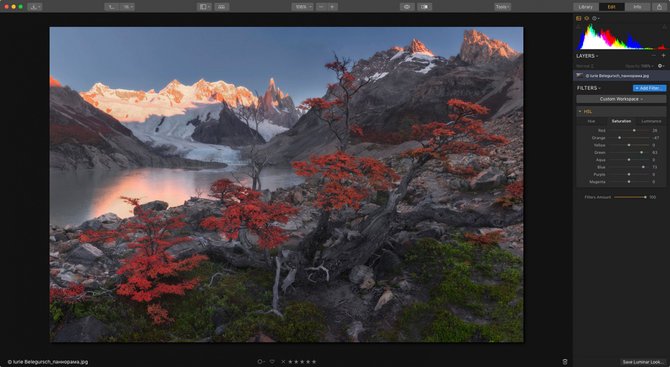Select the HSL filter title
670x367 pixels.
(588, 112)
